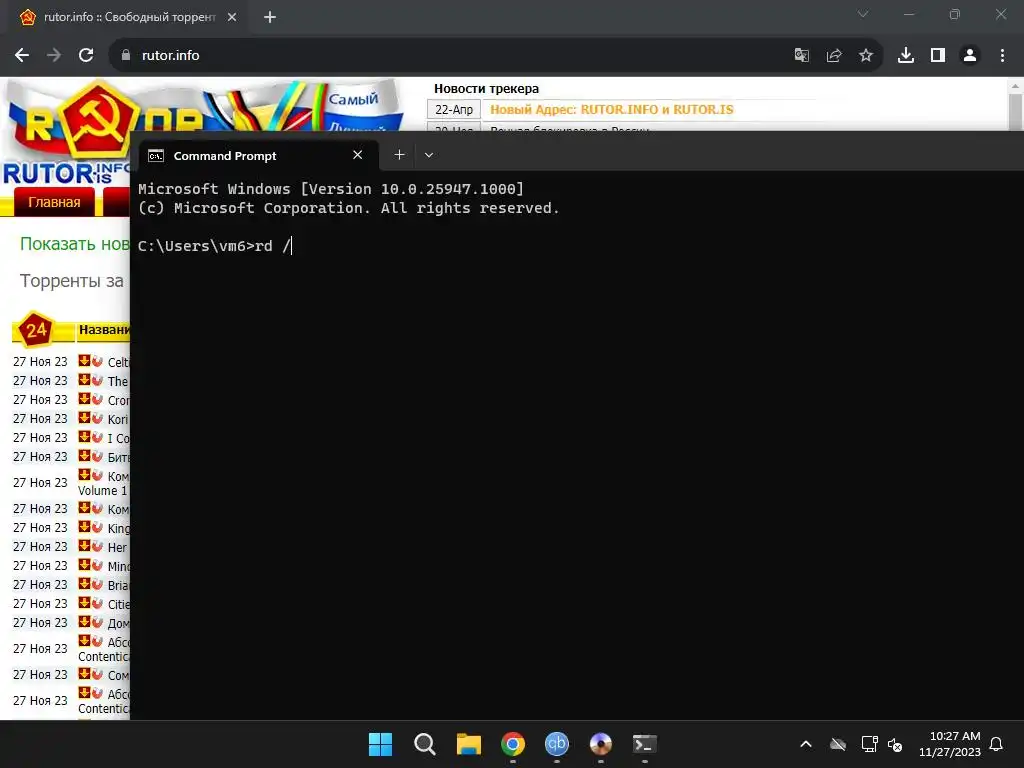Download torrent icon in Celti row
Viewport: 1024px width, 768px height.
click(x=84, y=360)
